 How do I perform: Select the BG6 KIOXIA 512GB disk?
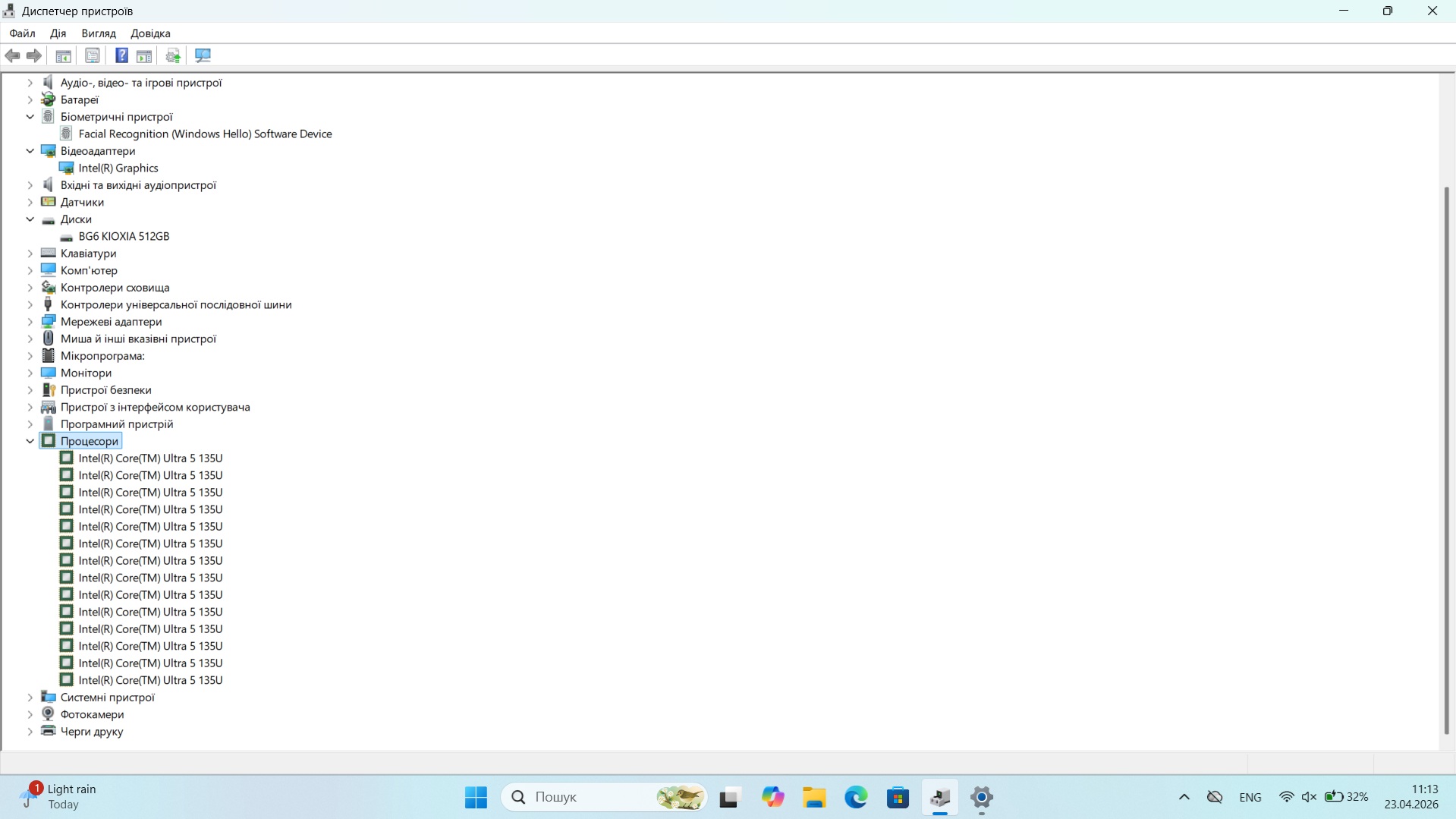click(124, 236)
